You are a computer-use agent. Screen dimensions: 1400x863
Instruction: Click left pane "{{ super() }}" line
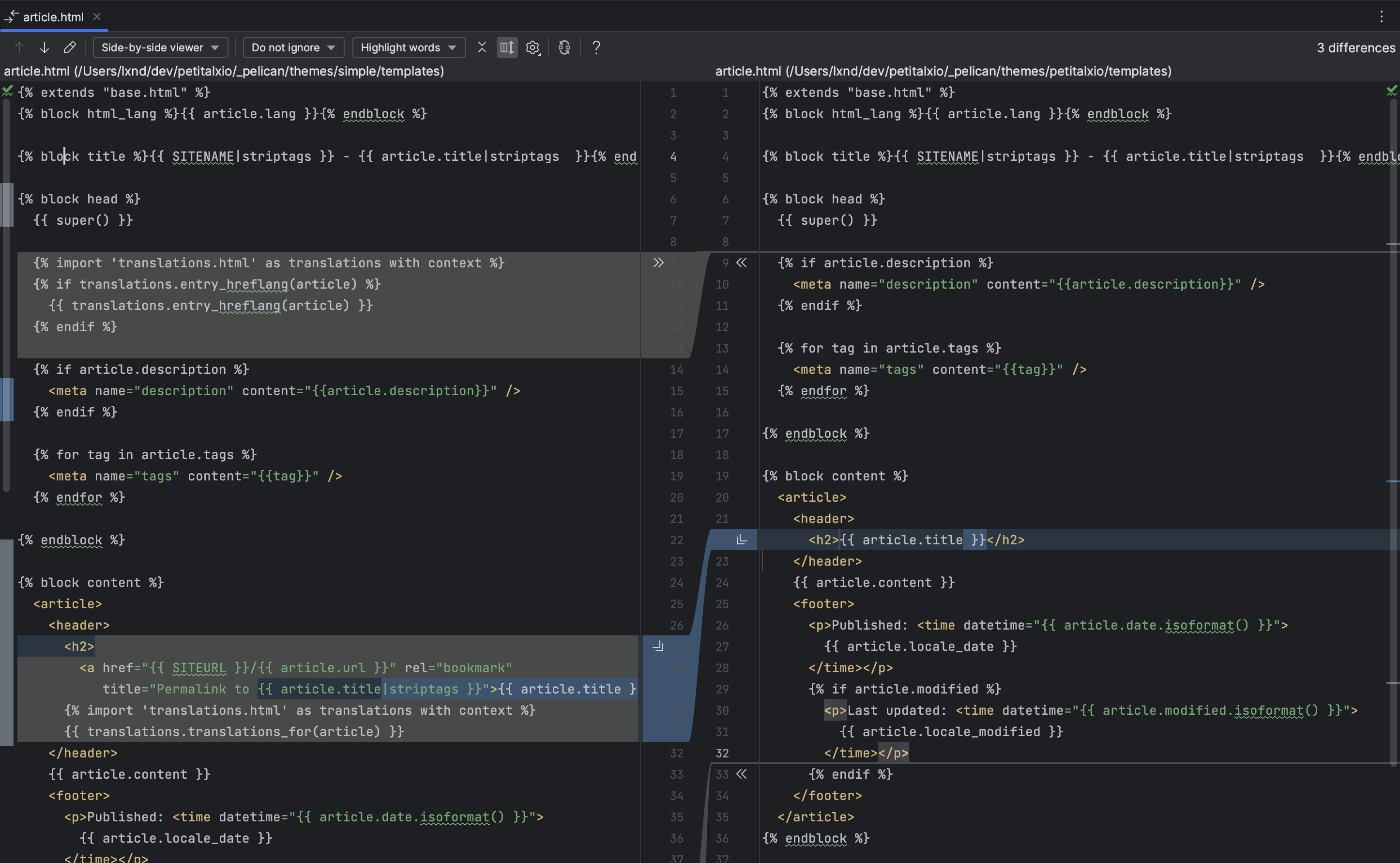pyautogui.click(x=83, y=220)
